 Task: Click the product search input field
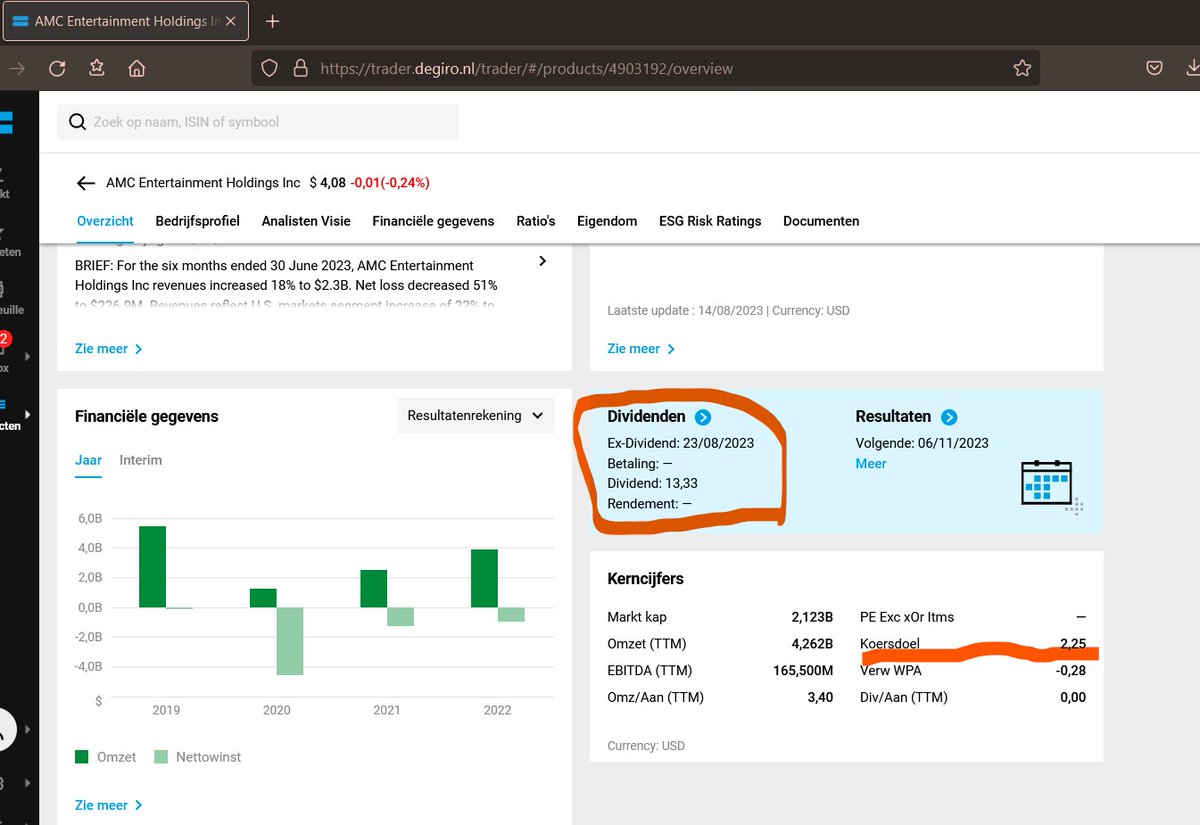point(258,122)
